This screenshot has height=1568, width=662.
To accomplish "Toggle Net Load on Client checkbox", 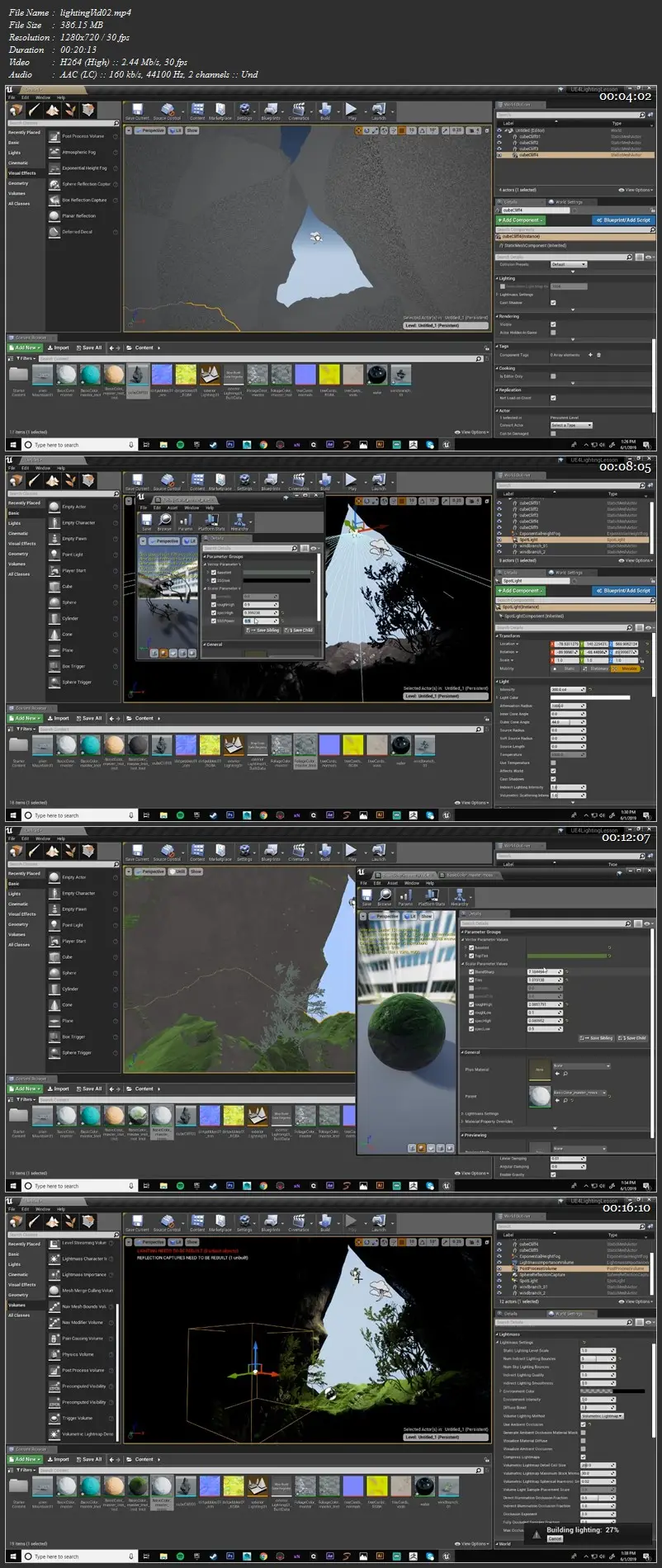I will point(553,398).
